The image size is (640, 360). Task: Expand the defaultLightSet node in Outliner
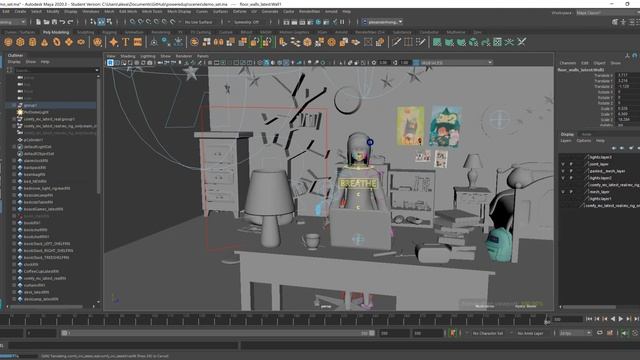pos(14,147)
